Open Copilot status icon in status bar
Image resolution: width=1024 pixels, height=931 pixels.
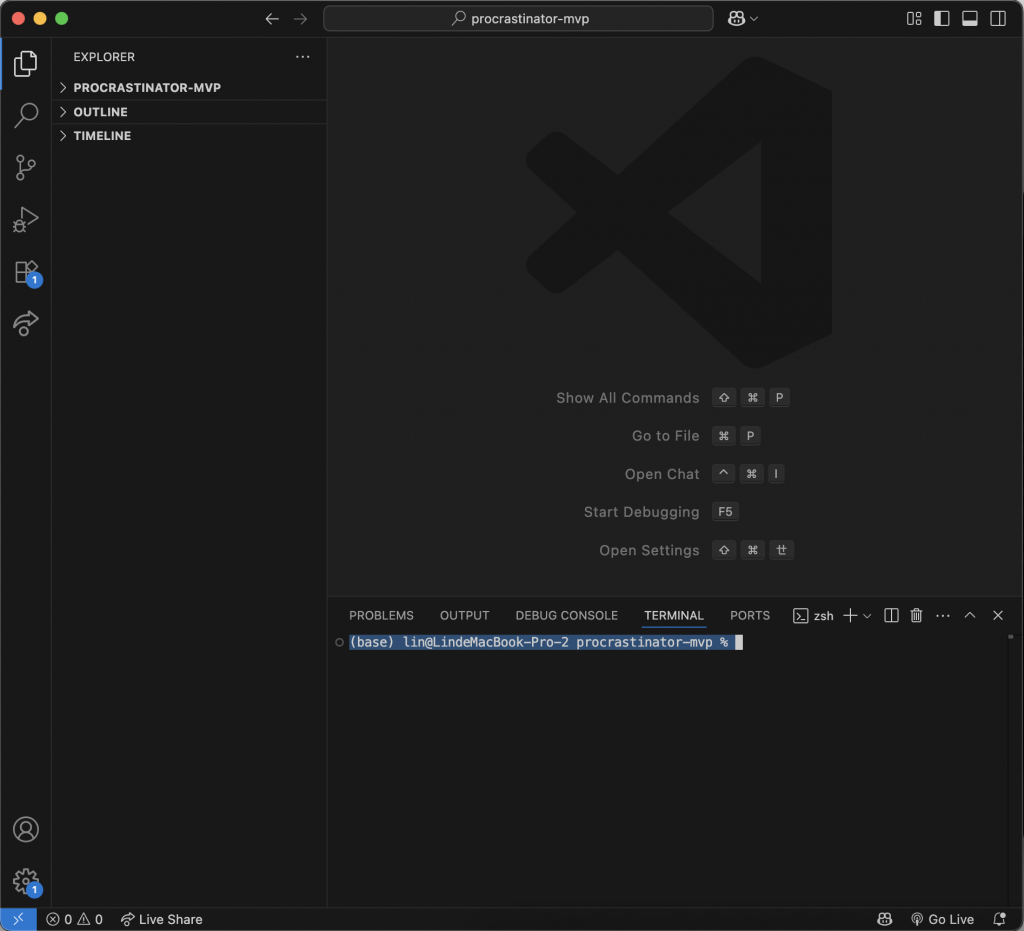(885, 919)
